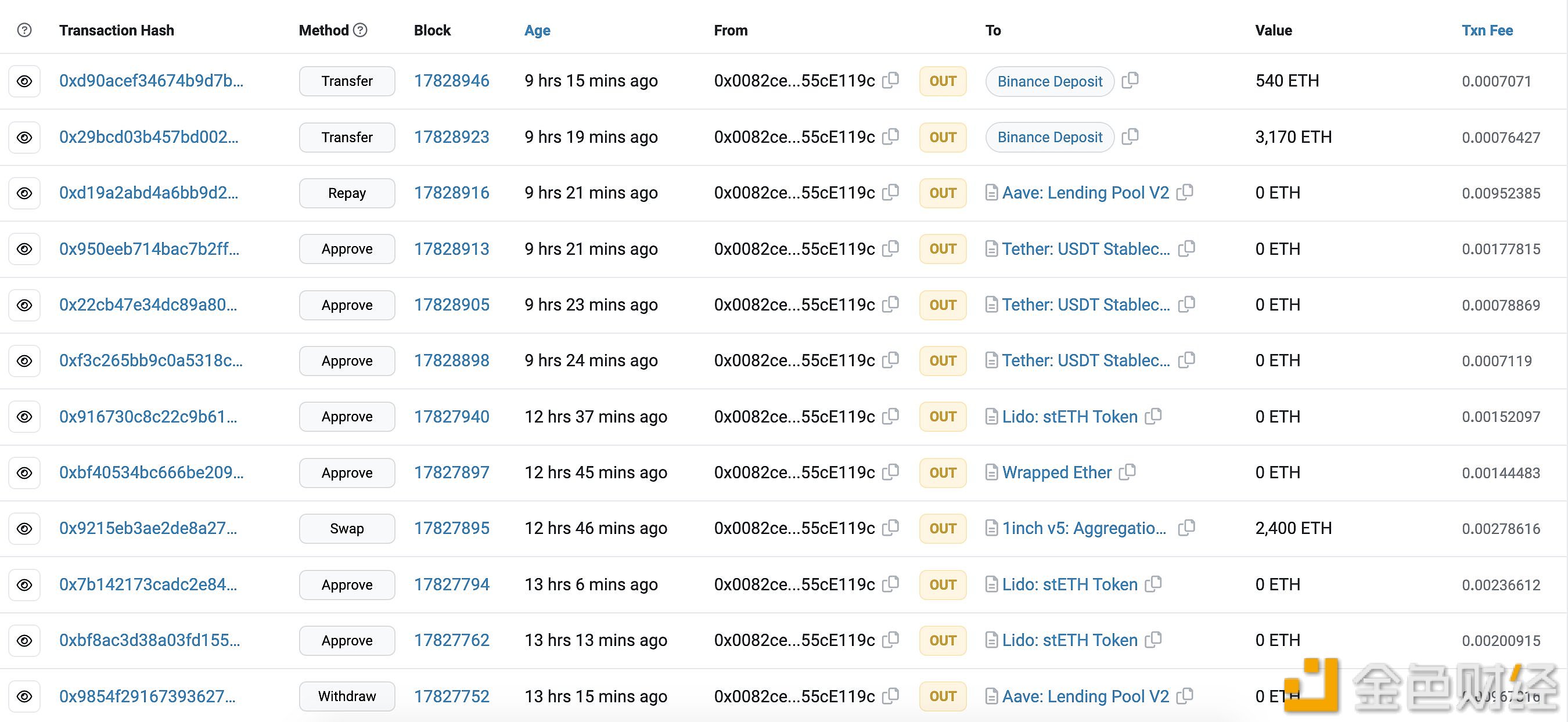Preview transaction 0xf3c265bb9c0a5318c with eye icon
The width and height of the screenshot is (1568, 722).
point(24,360)
